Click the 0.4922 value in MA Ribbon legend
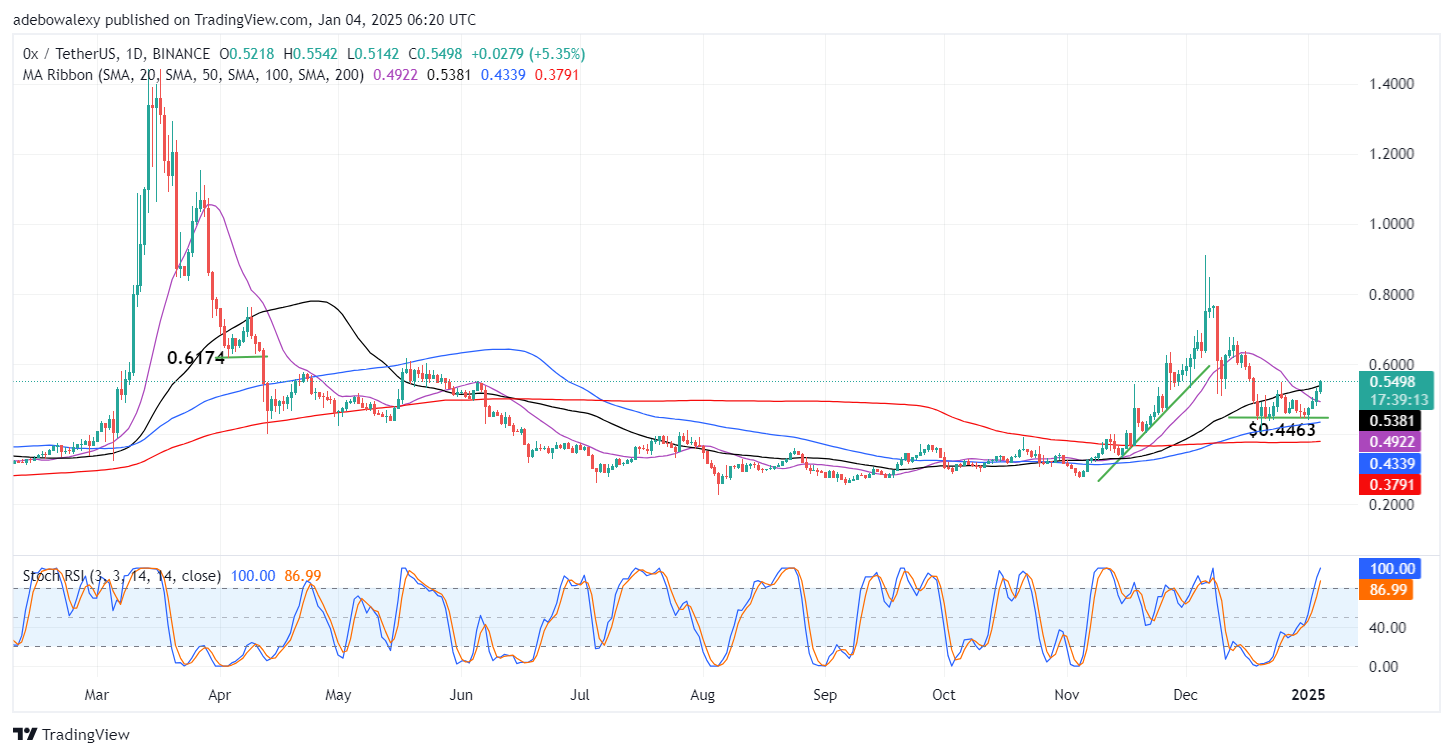Image resolution: width=1453 pixels, height=756 pixels. (x=394, y=74)
